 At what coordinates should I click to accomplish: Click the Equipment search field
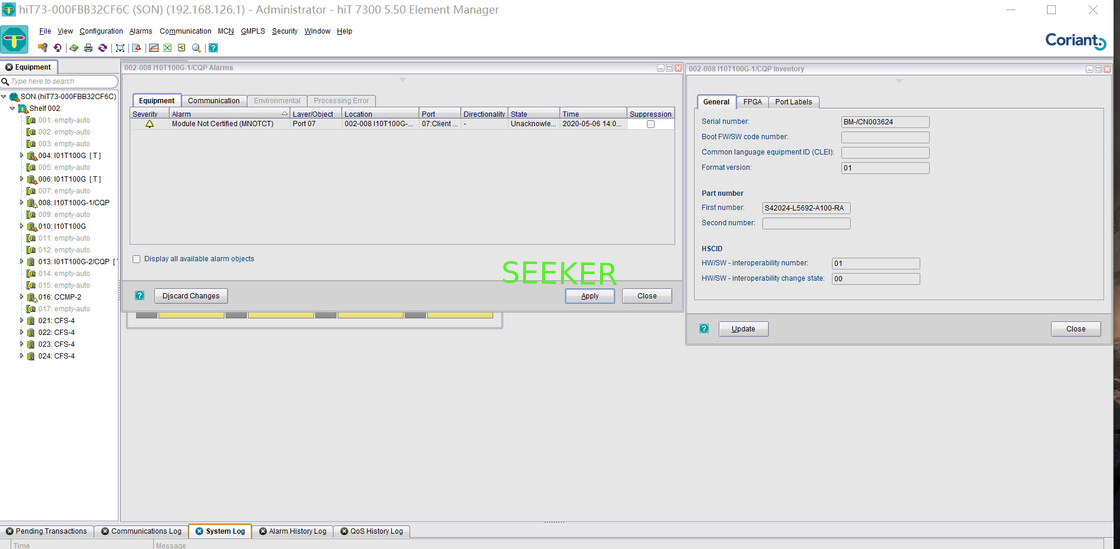[60, 81]
